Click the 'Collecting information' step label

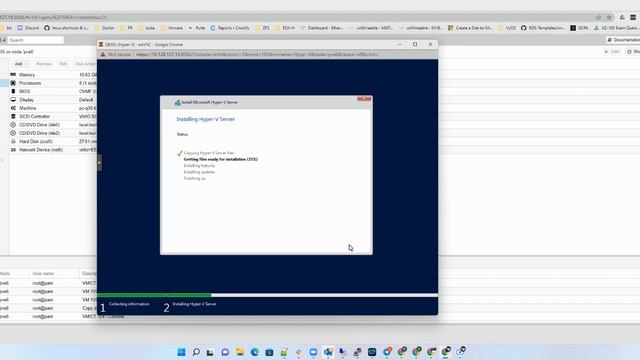129,304
